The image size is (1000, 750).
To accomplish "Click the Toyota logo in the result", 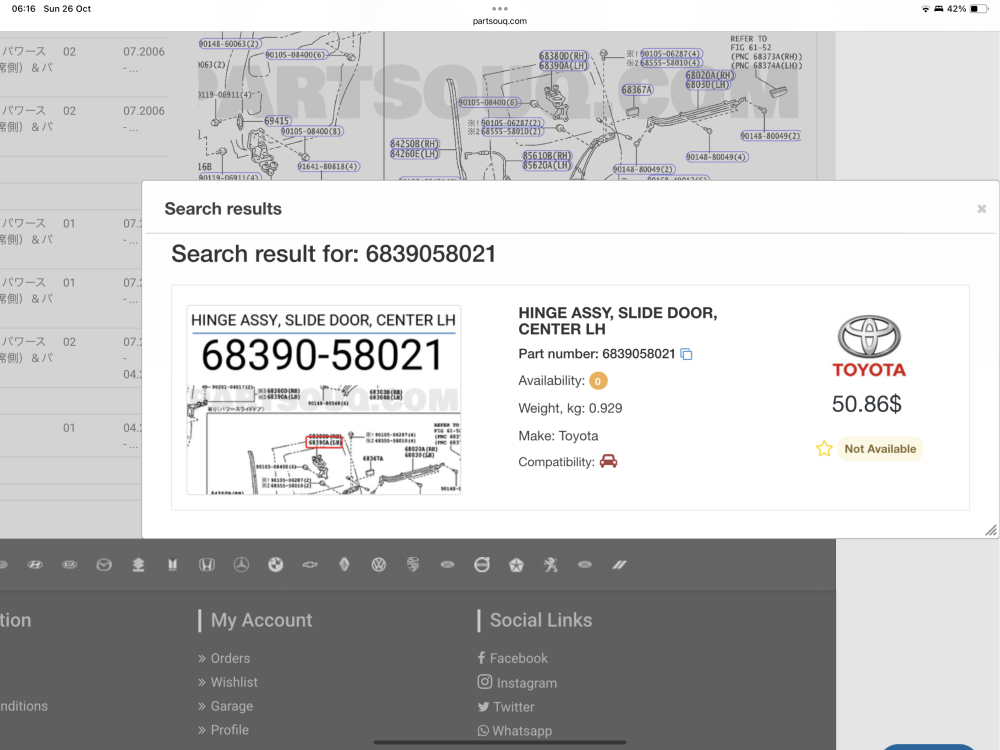I will coord(869,346).
